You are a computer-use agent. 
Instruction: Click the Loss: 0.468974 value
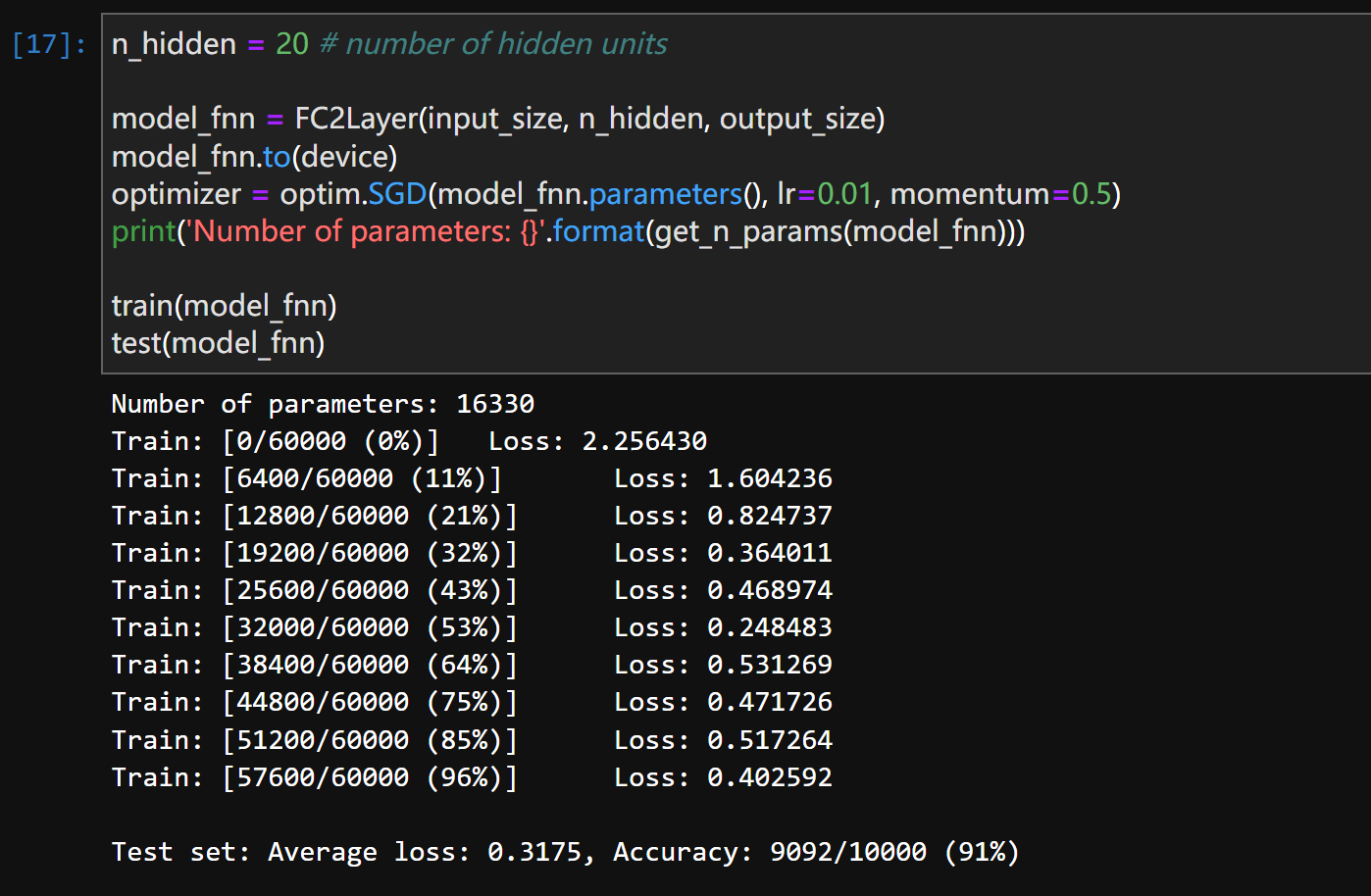pos(723,590)
